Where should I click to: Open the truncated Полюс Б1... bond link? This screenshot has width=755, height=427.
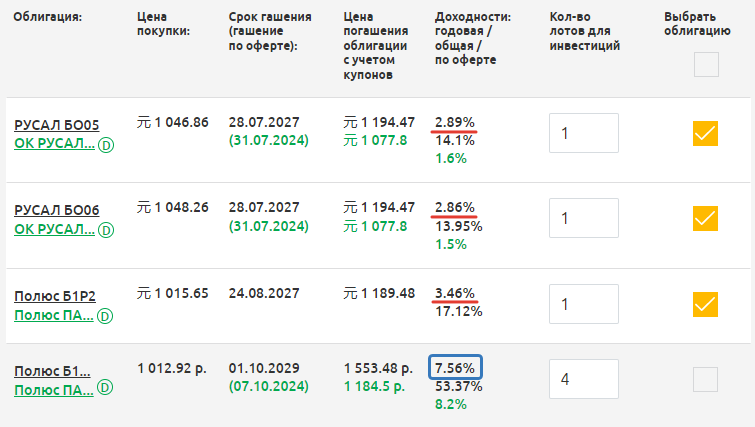pos(52,371)
